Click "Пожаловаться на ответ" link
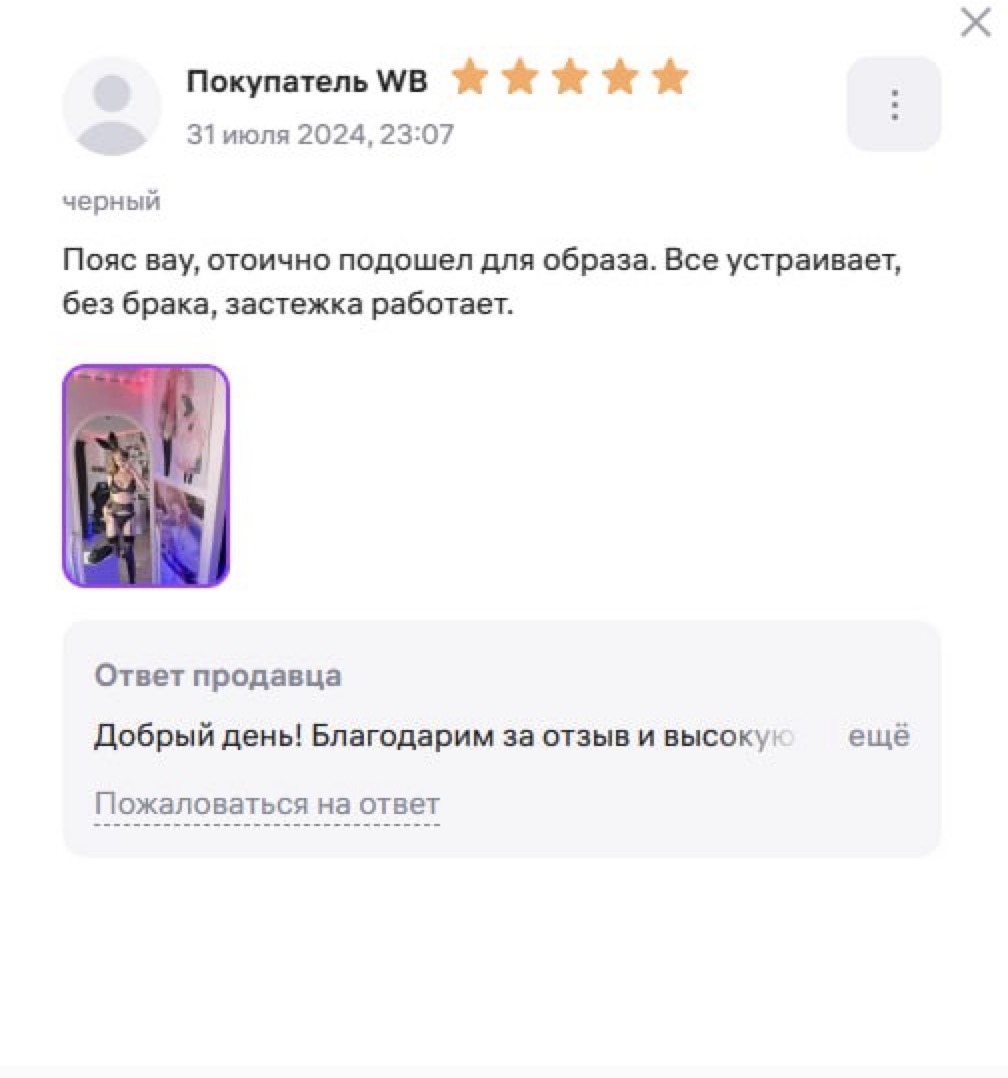Viewport: 1008px width, 1078px height. pos(267,804)
